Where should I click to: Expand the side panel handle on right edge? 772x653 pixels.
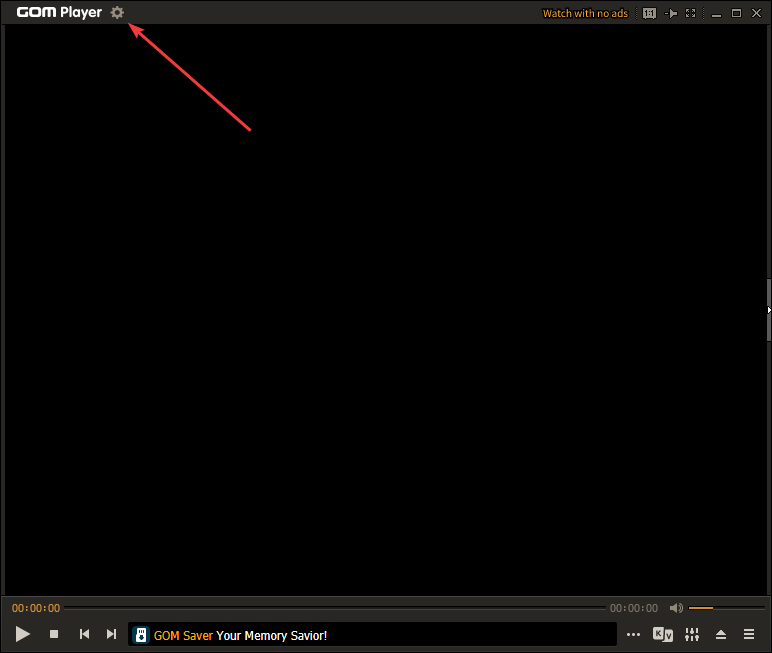769,310
